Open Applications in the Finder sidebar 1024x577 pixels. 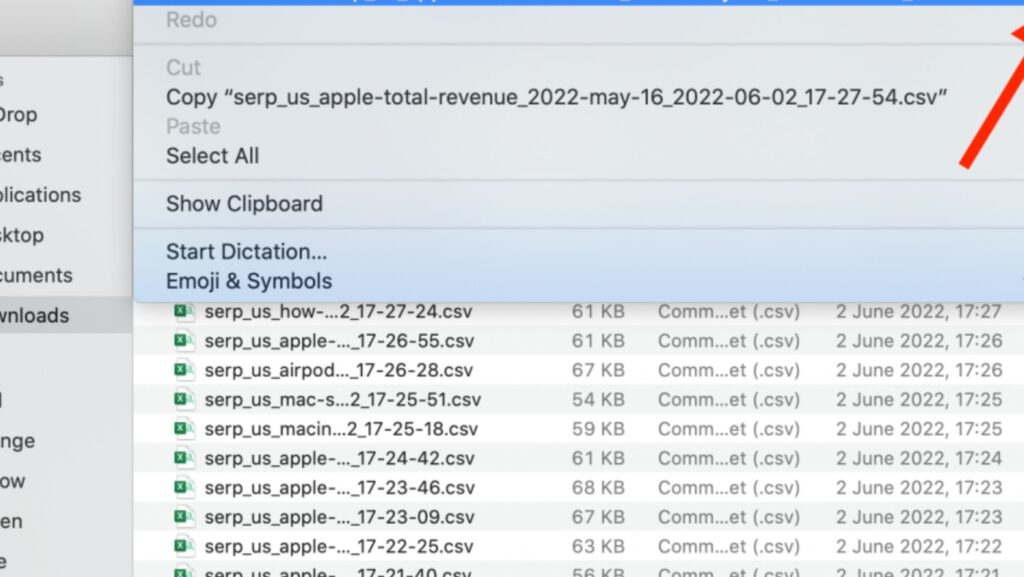40,195
